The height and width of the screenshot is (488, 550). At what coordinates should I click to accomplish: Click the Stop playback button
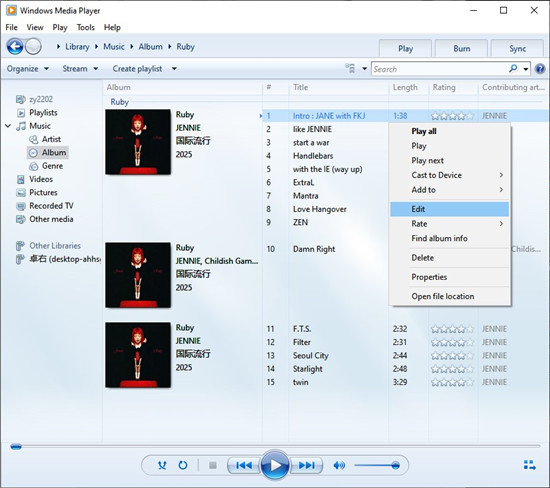pos(213,465)
